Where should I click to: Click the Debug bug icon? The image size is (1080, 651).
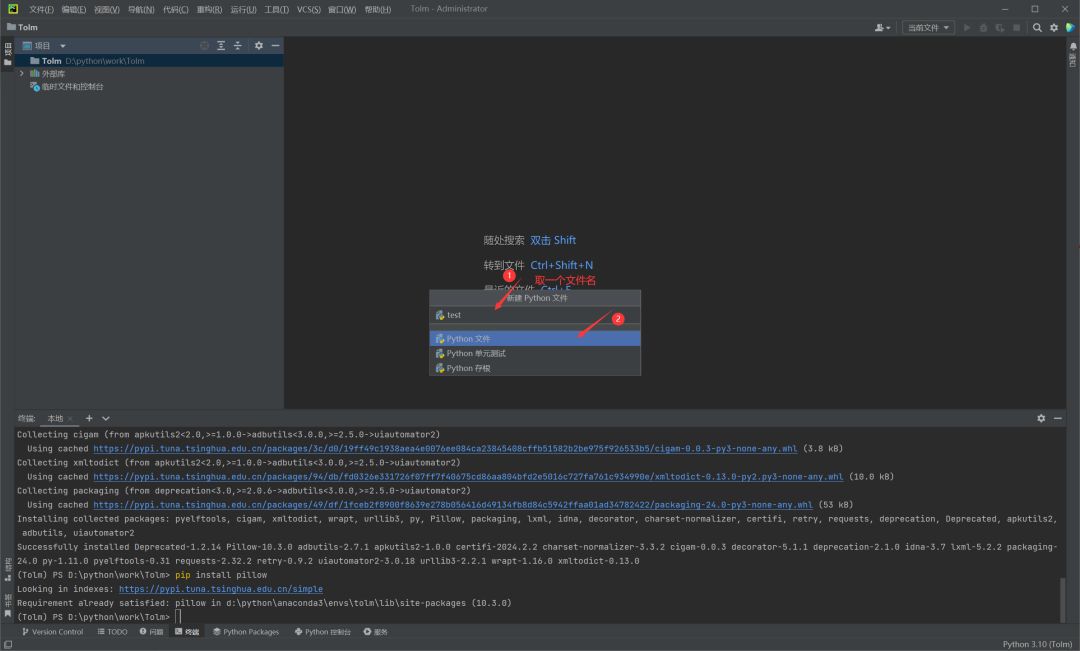[x=984, y=28]
